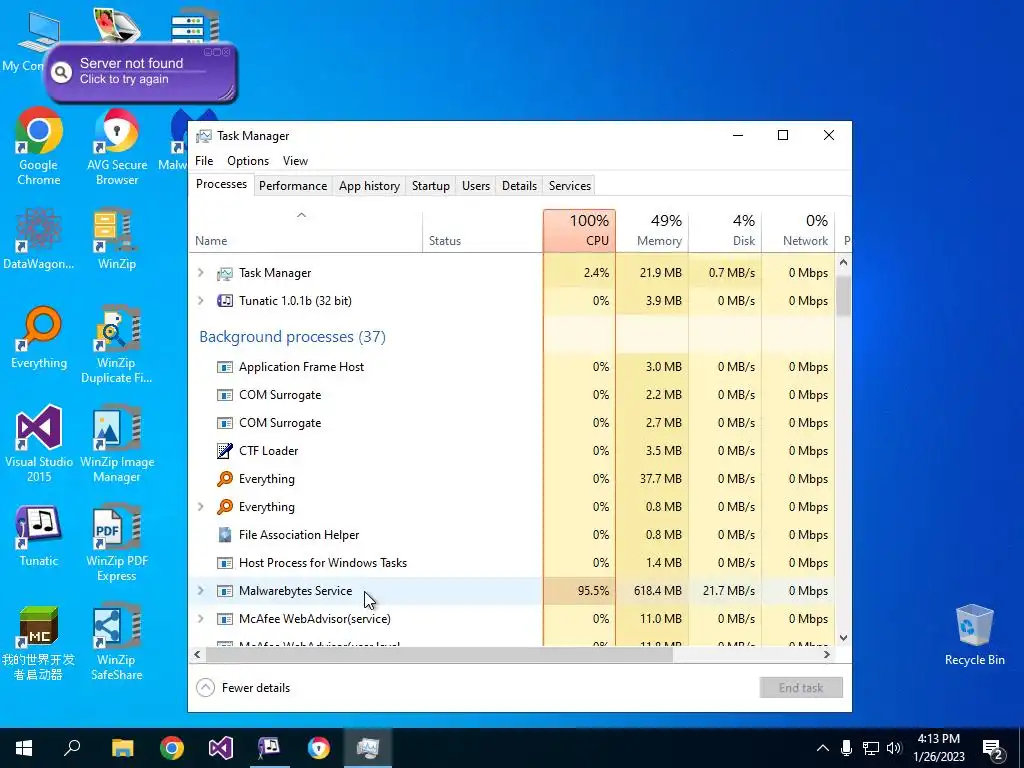Open WinZip PDF Express desktop icon
Screen dimensions: 1024x768
click(x=117, y=543)
